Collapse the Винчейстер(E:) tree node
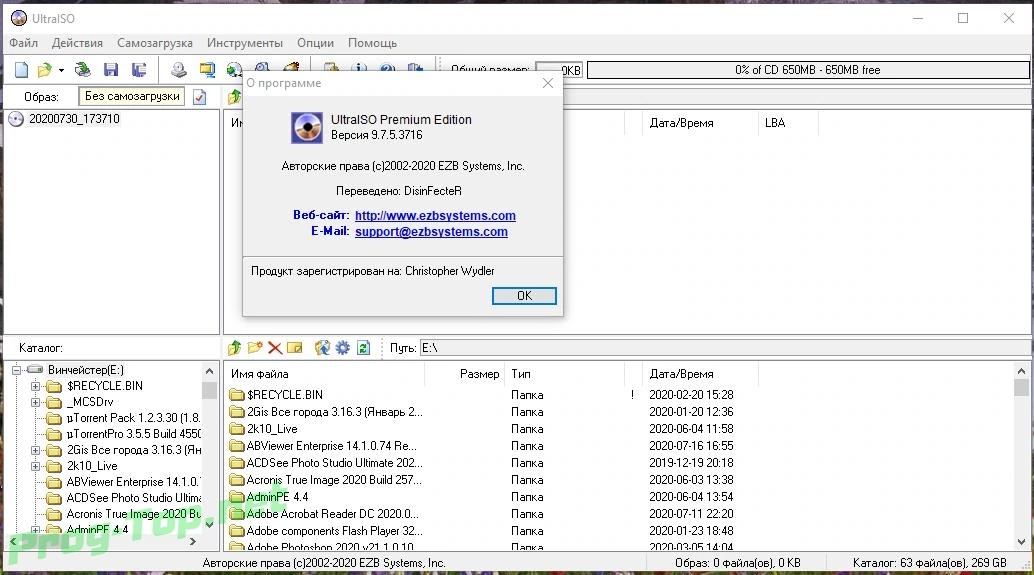 (16, 370)
